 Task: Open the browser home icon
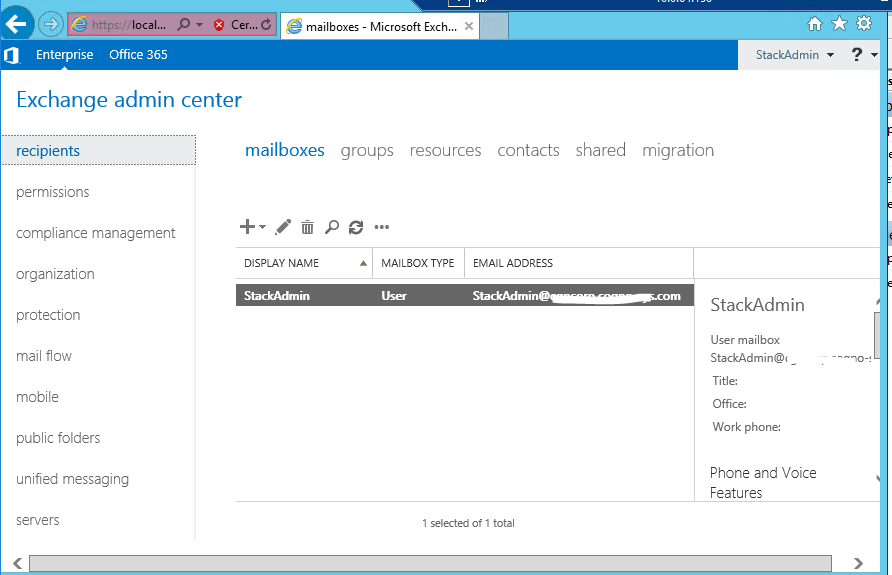(x=815, y=24)
